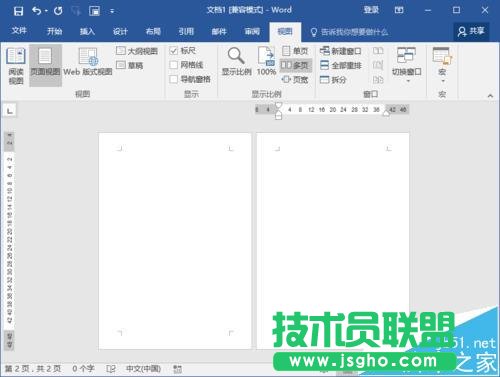Click 新建窗口 new window
Screen dimensions: 500x377
[341, 51]
